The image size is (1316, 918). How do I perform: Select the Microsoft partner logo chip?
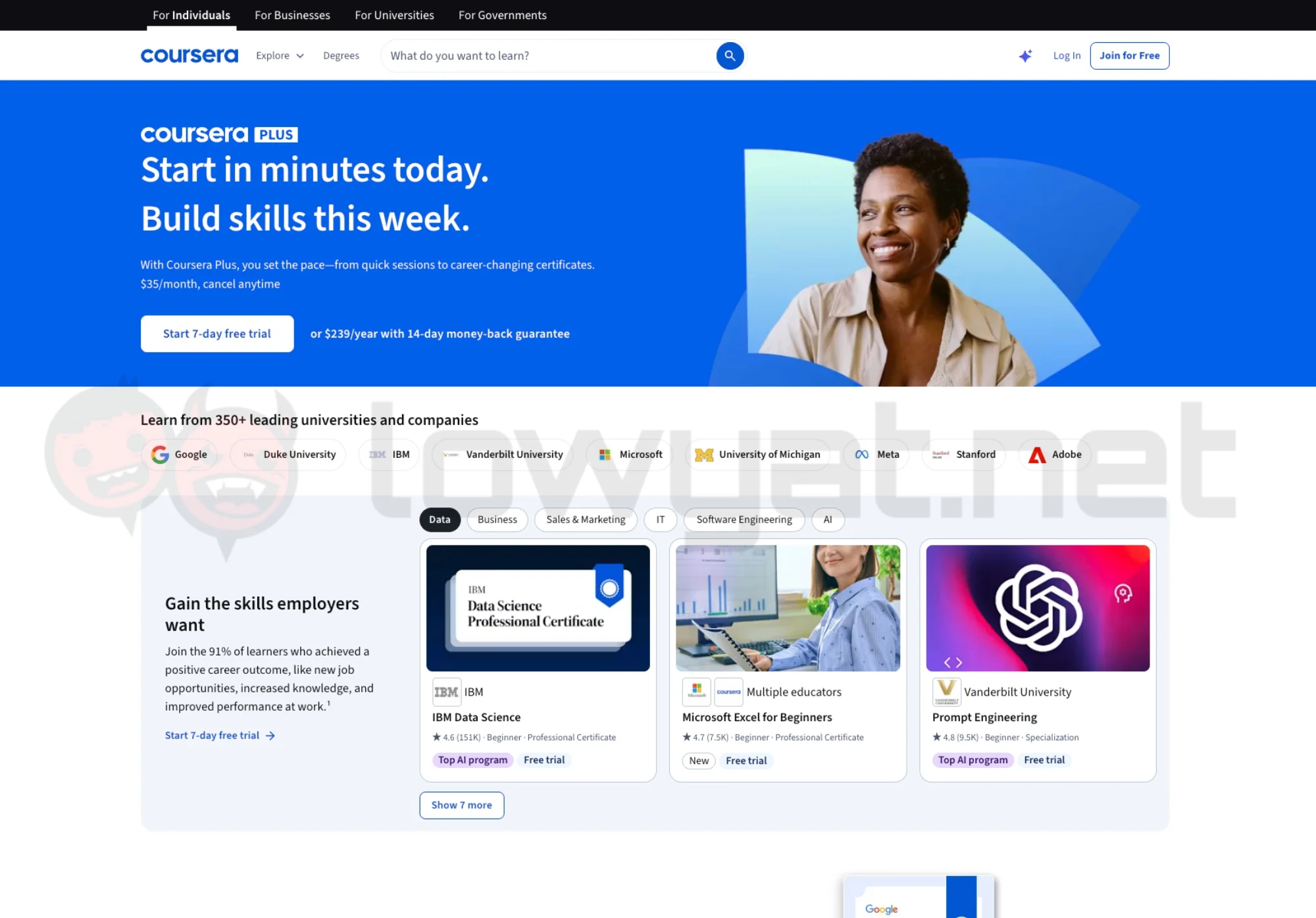[630, 454]
